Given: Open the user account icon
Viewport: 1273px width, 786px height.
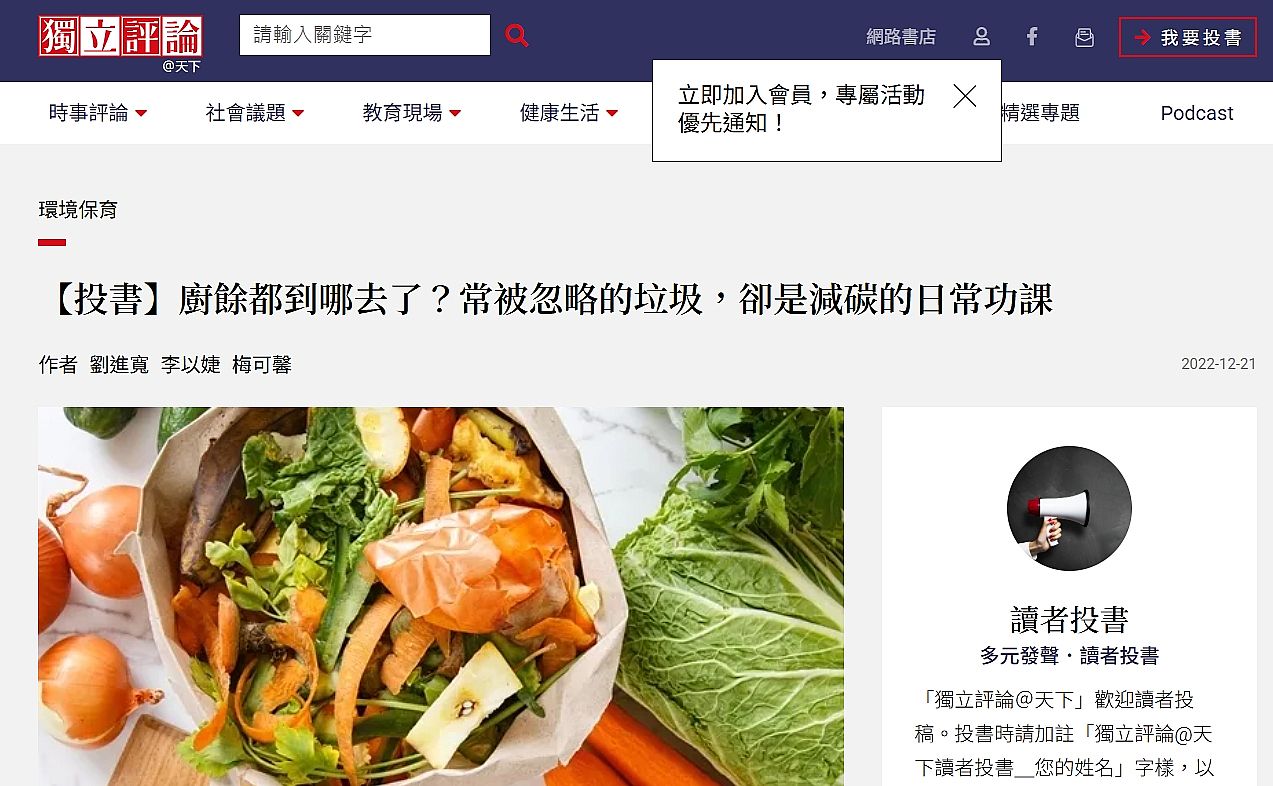Looking at the screenshot, I should 981,37.
